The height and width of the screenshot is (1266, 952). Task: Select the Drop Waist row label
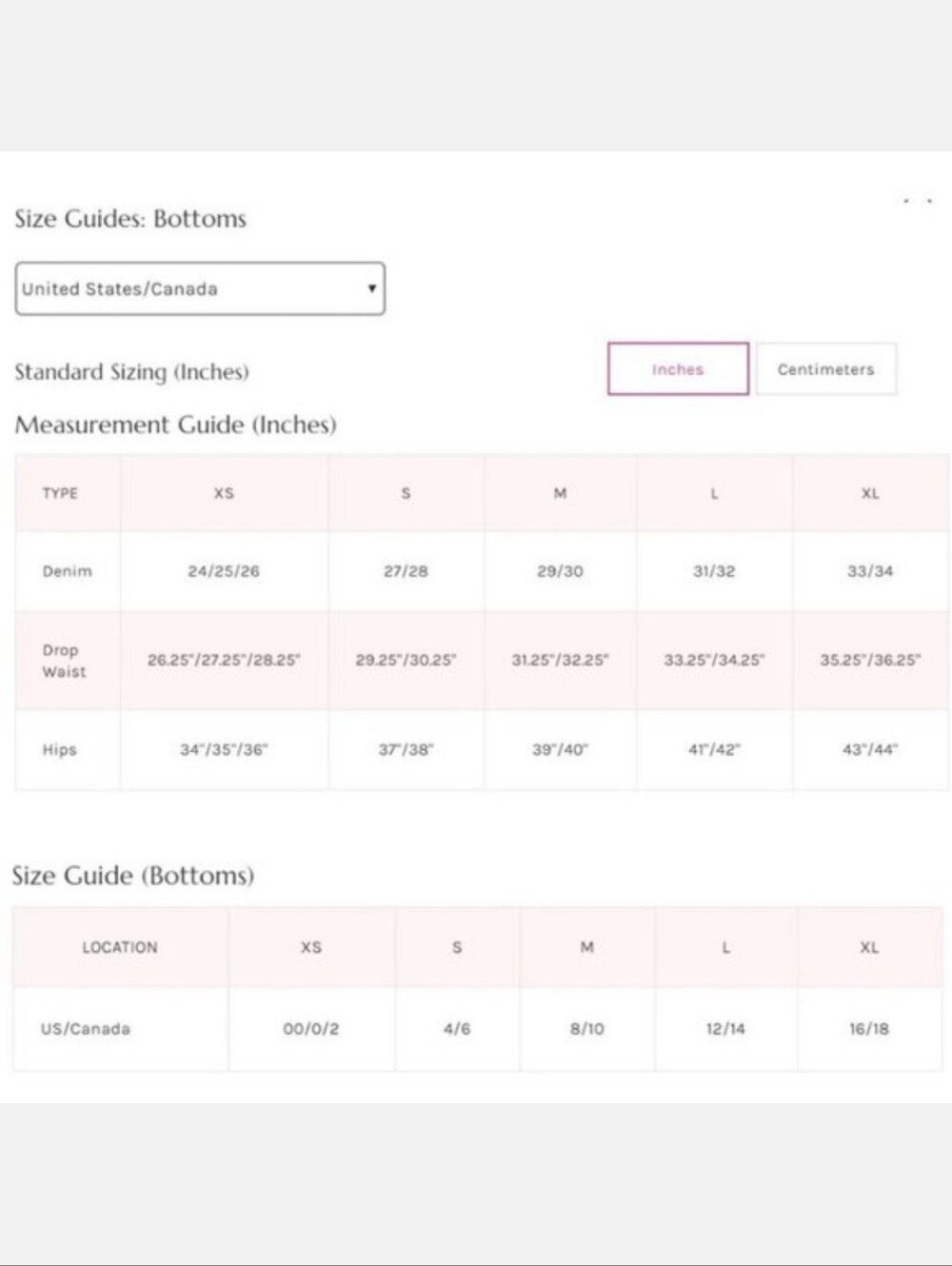click(x=64, y=661)
